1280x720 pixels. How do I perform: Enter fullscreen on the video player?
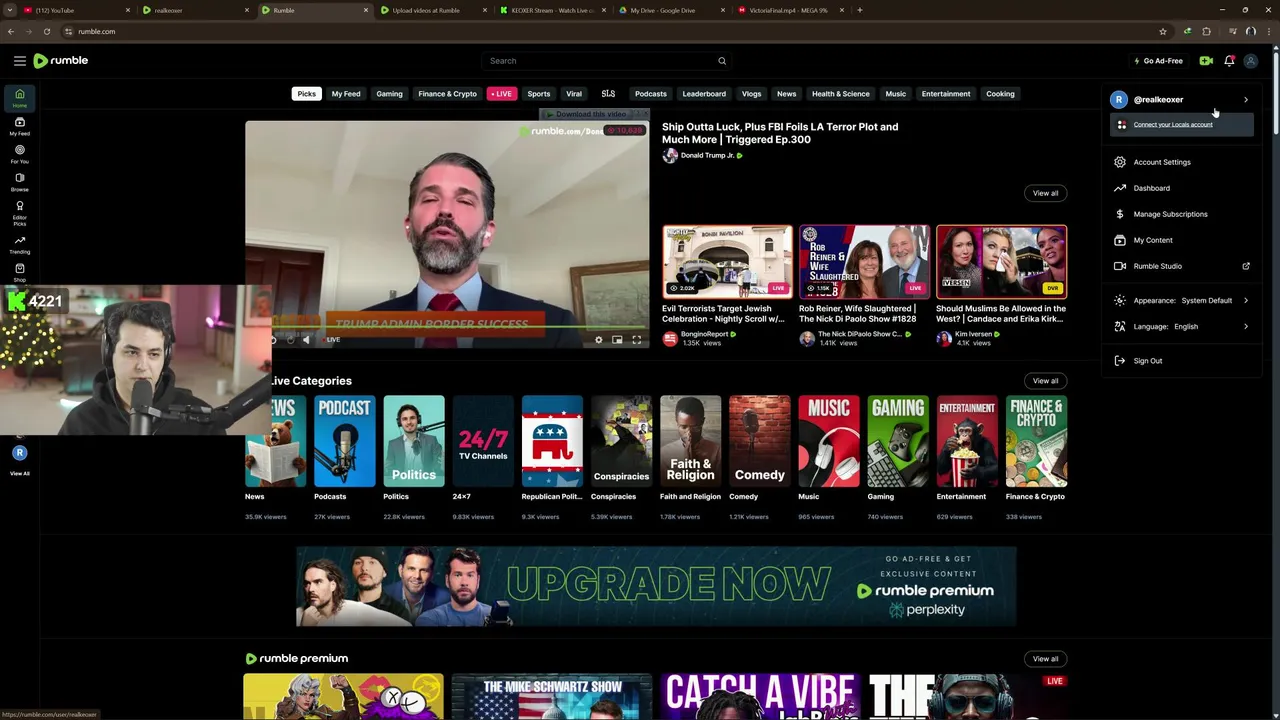(636, 340)
